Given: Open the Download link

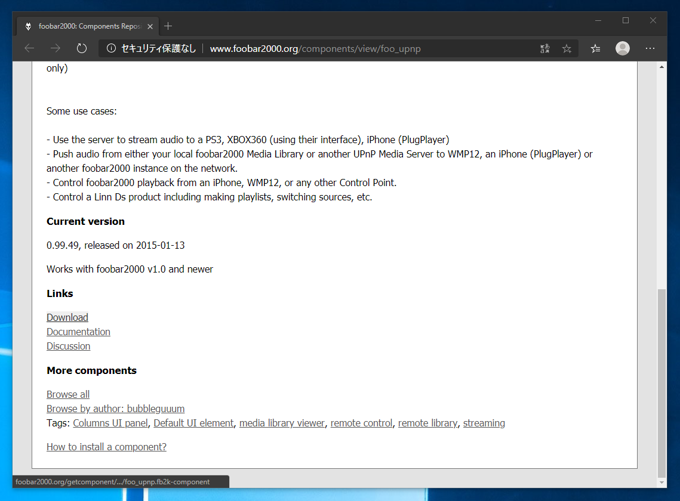Looking at the screenshot, I should pos(67,318).
